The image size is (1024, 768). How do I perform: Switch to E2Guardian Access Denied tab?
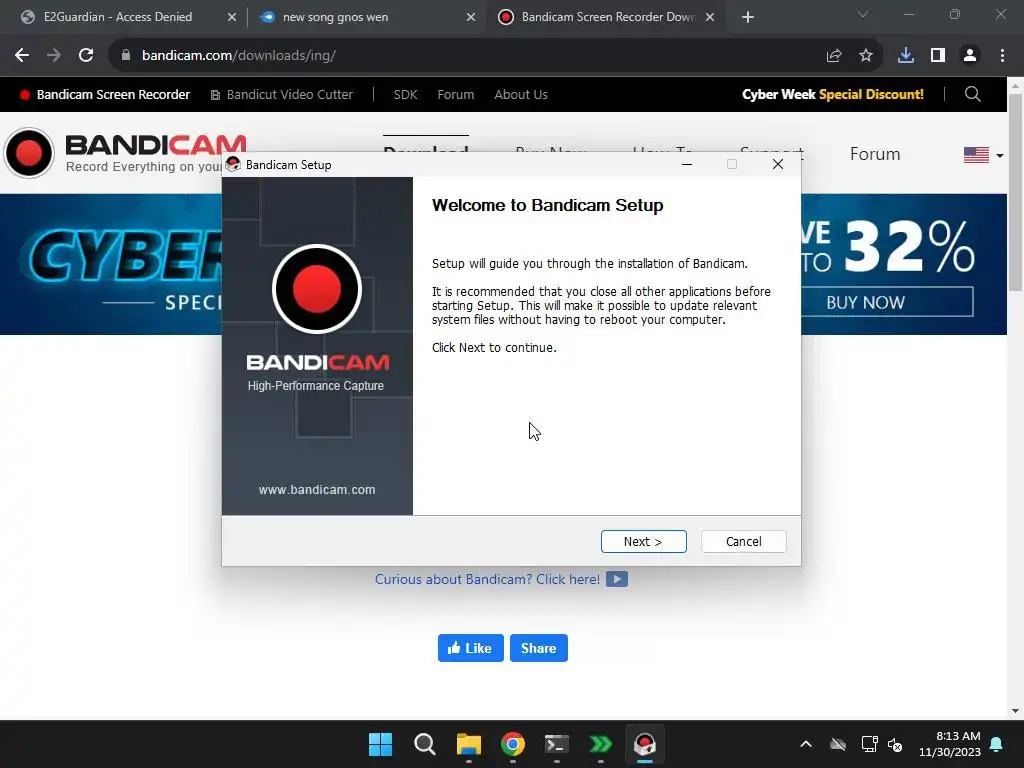(x=118, y=17)
